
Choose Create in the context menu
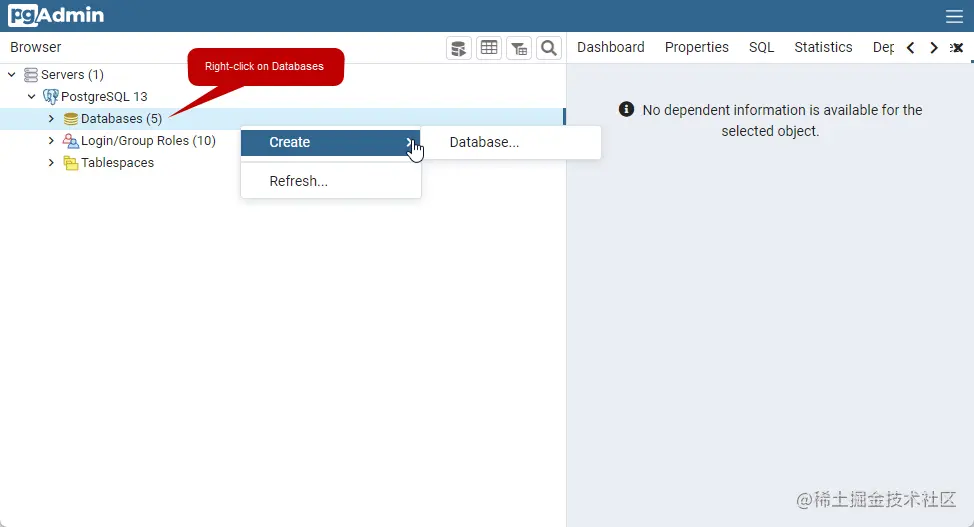[x=330, y=142]
